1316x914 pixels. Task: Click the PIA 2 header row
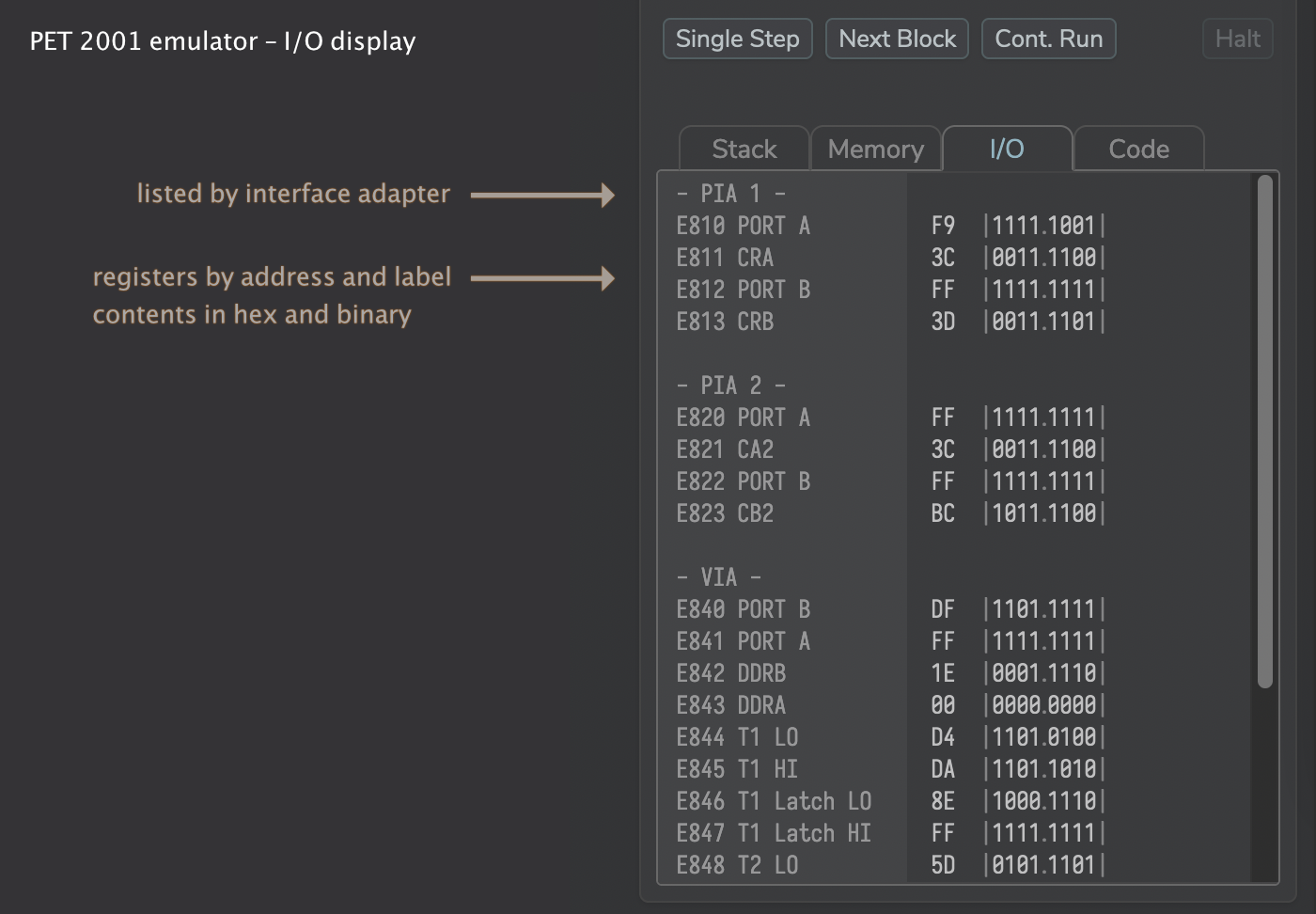tap(956, 386)
